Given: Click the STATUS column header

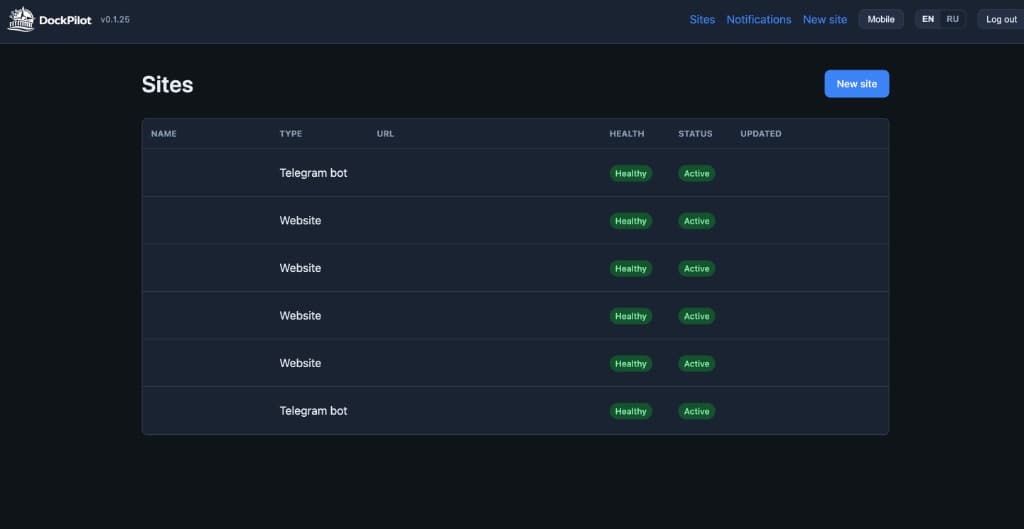Looking at the screenshot, I should [696, 134].
